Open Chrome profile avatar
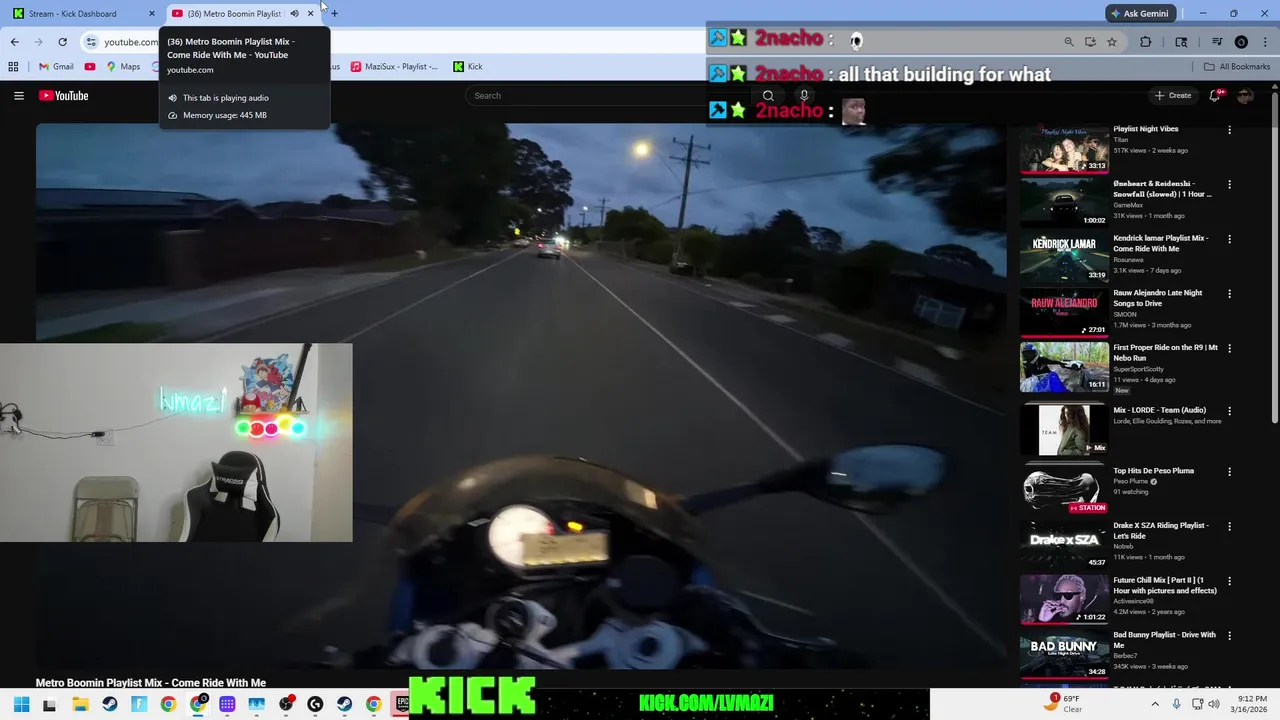Image resolution: width=1280 pixels, height=720 pixels. [1241, 42]
